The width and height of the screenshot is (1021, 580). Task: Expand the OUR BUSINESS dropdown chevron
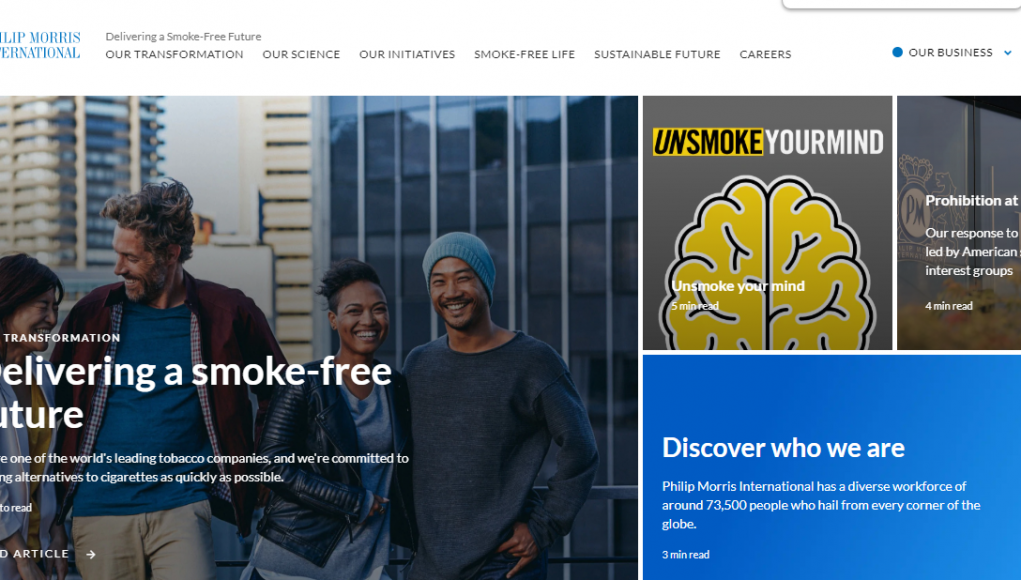1007,53
